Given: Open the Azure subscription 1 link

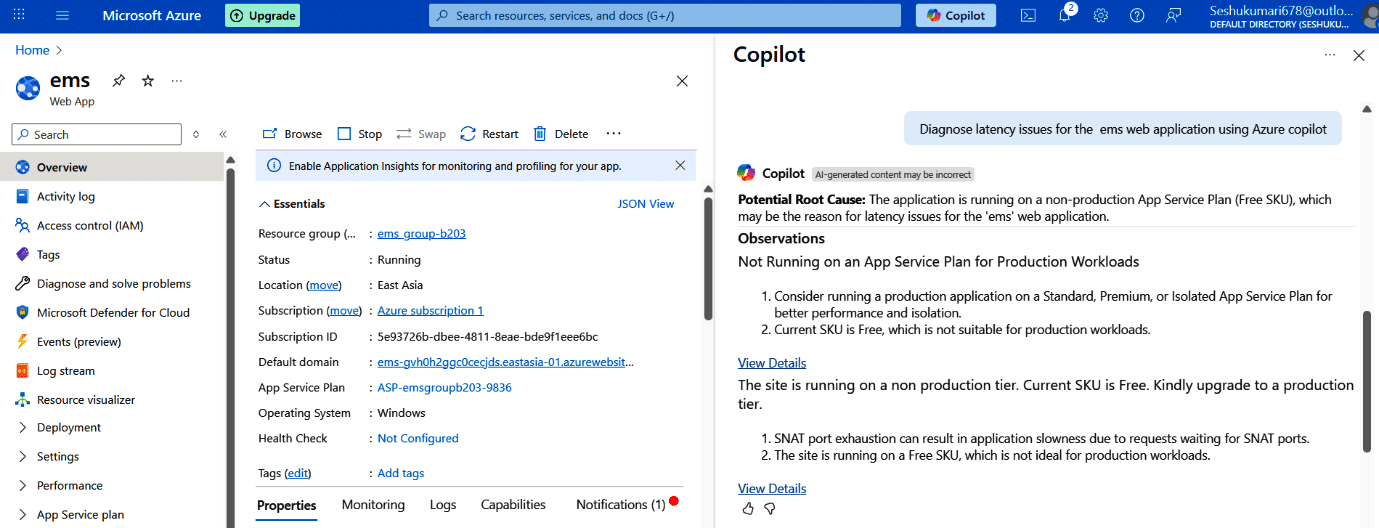Looking at the screenshot, I should click(x=430, y=310).
